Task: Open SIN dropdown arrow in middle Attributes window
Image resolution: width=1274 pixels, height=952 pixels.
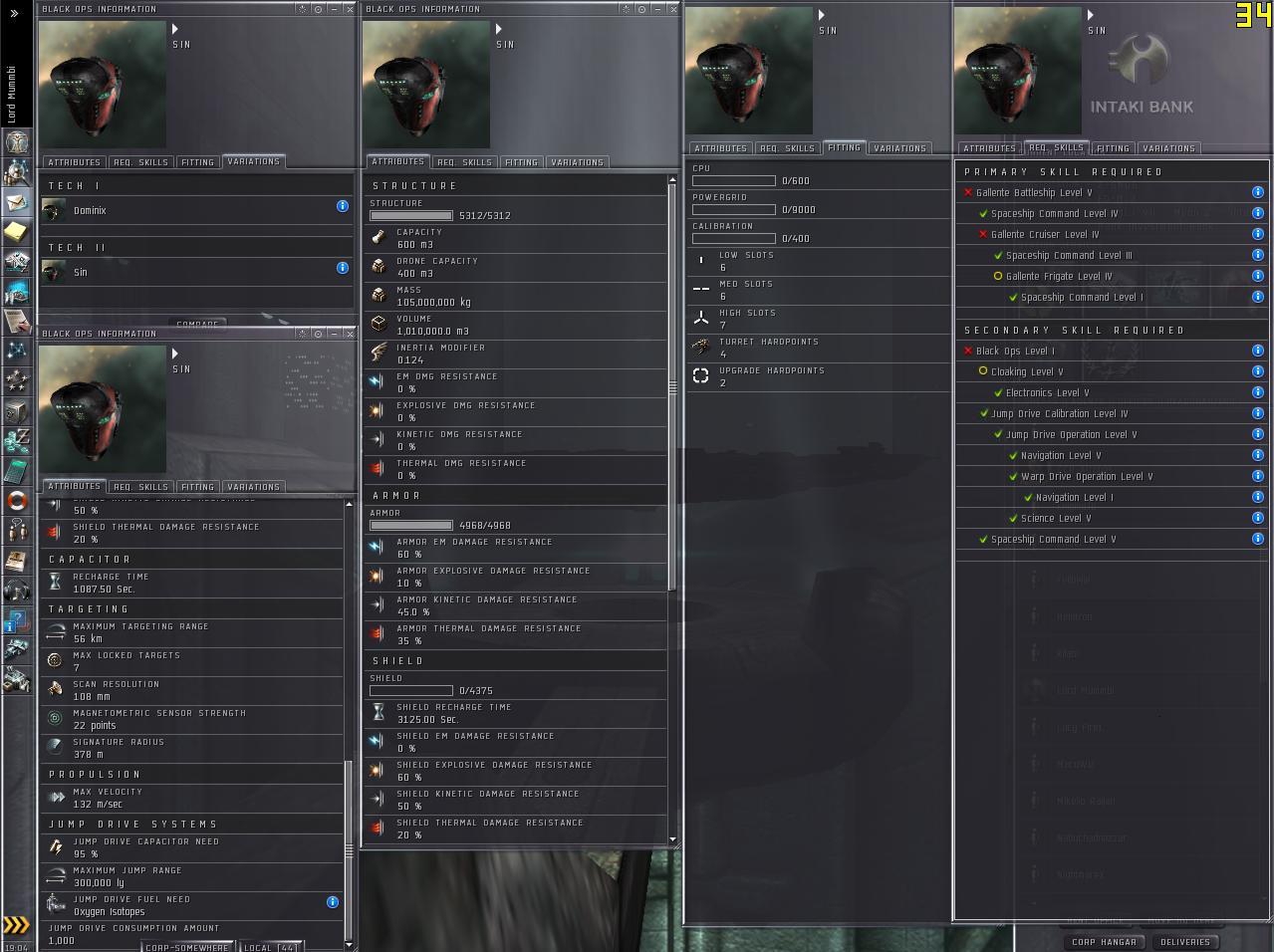Action: click(x=499, y=29)
